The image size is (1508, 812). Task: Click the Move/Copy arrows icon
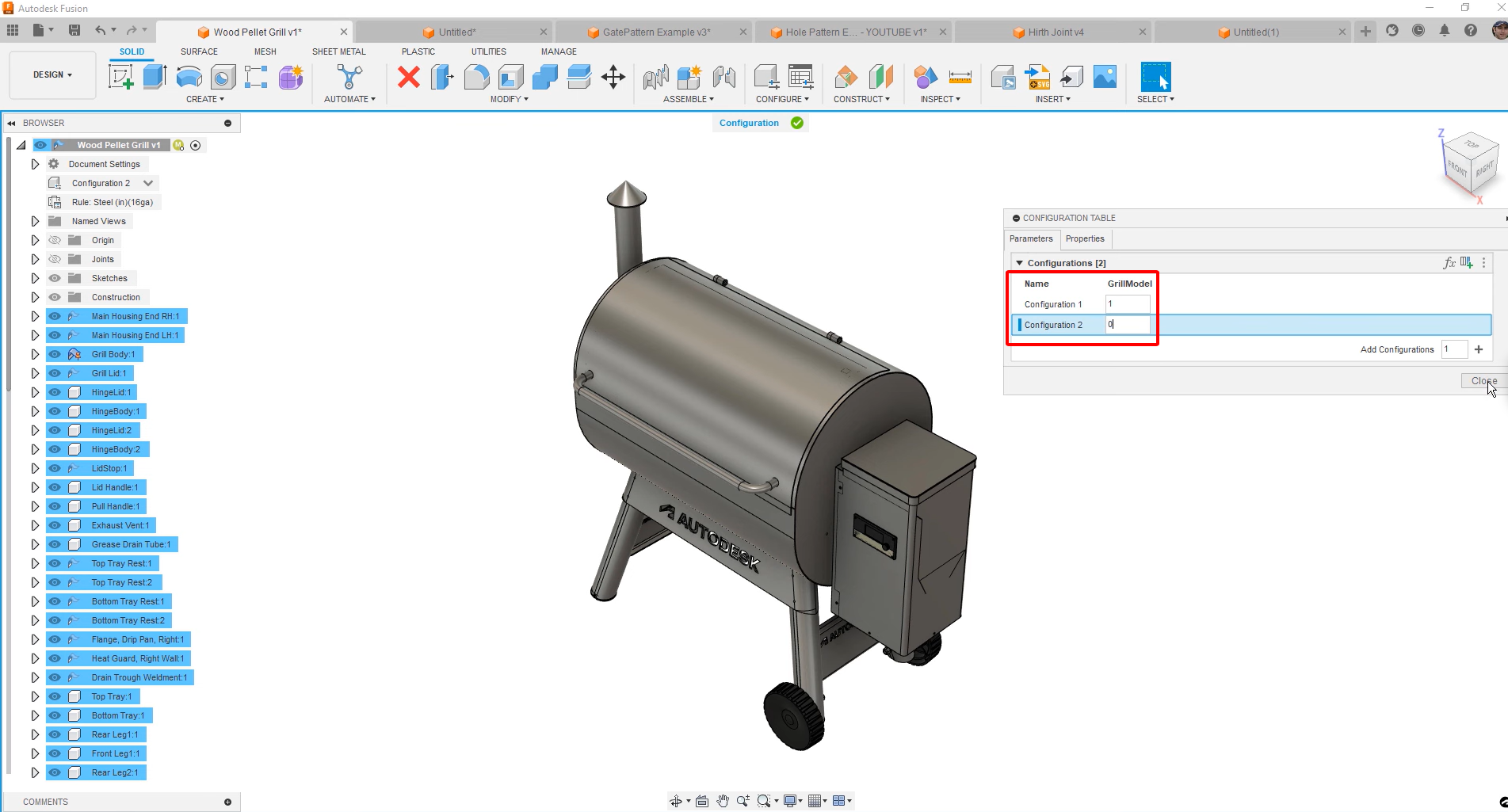613,77
